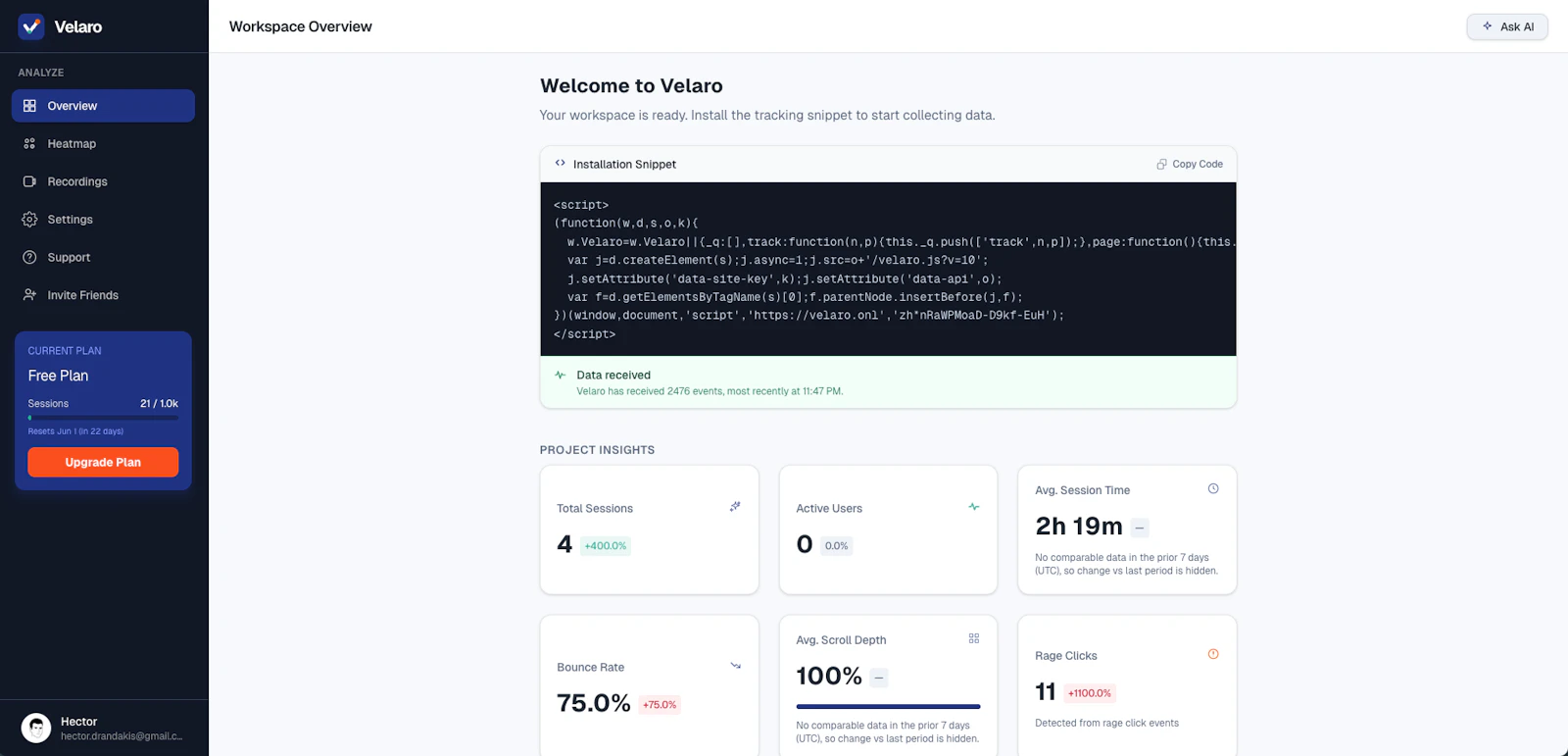Click the Velaro has received 2476 events message
The height and width of the screenshot is (756, 1568).
click(710, 391)
